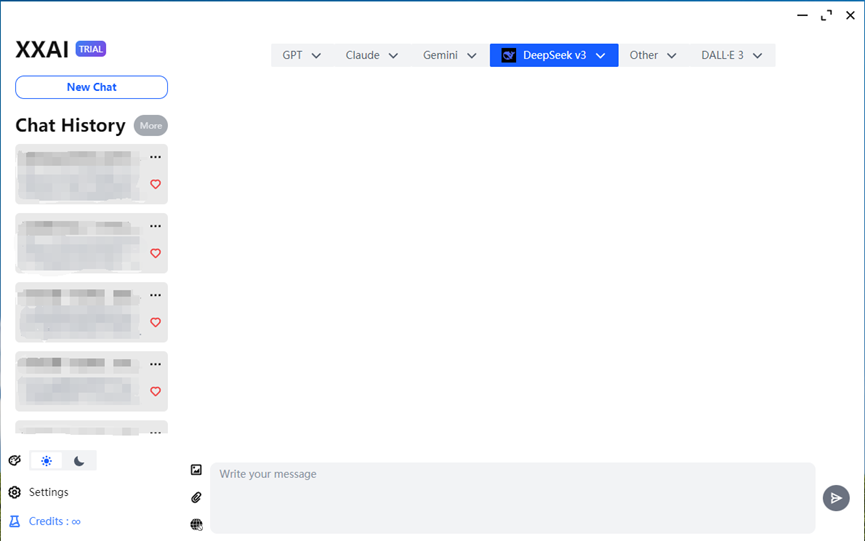This screenshot has height=541, width=865.
Task: Send message with the paper plane button
Action: tap(836, 498)
